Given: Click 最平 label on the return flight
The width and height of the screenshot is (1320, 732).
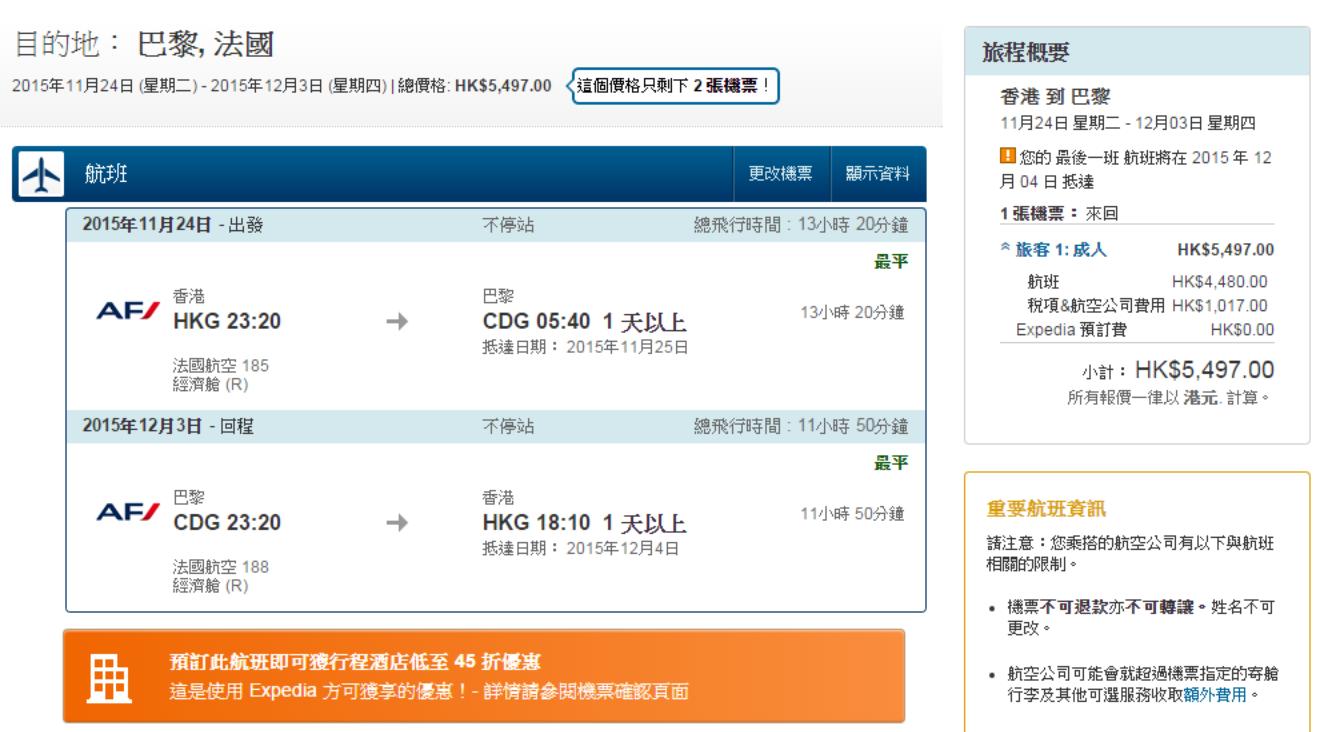Looking at the screenshot, I should click(891, 462).
